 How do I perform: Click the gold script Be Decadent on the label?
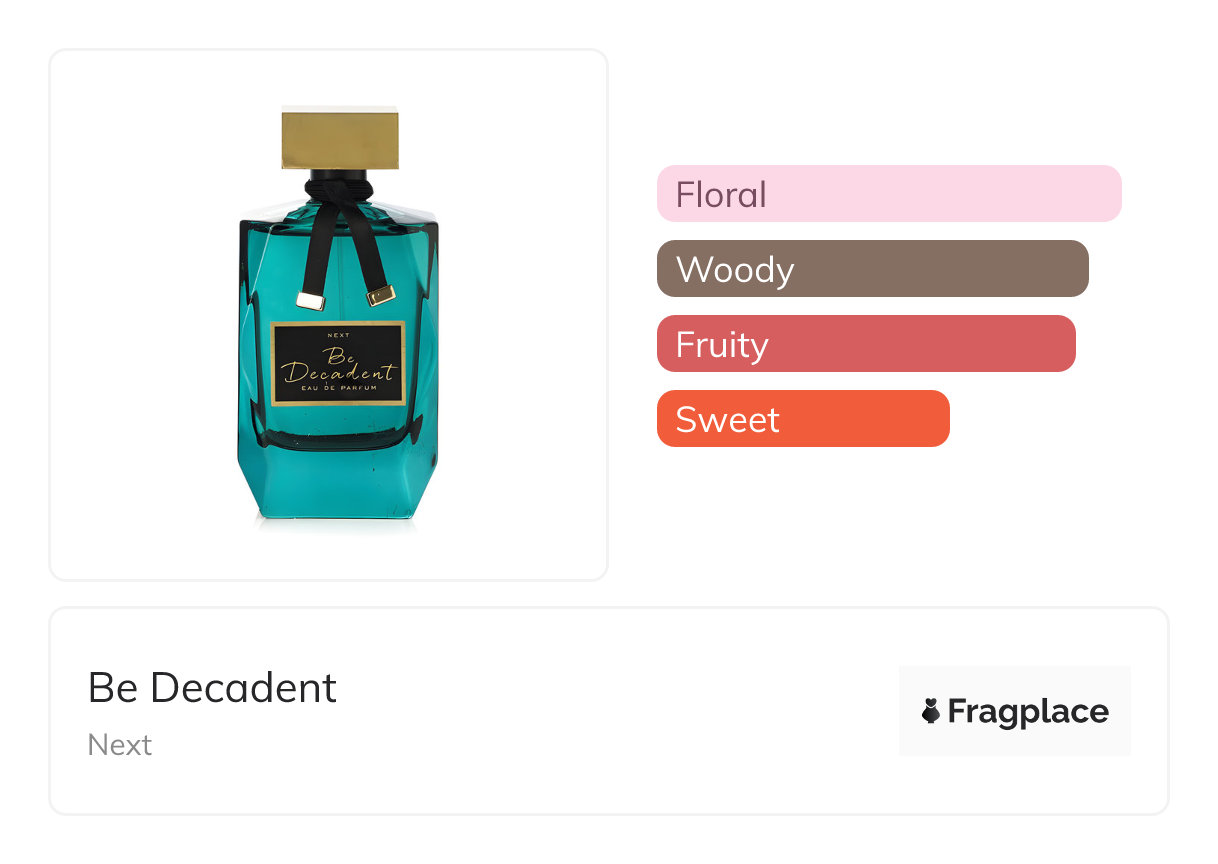[339, 366]
